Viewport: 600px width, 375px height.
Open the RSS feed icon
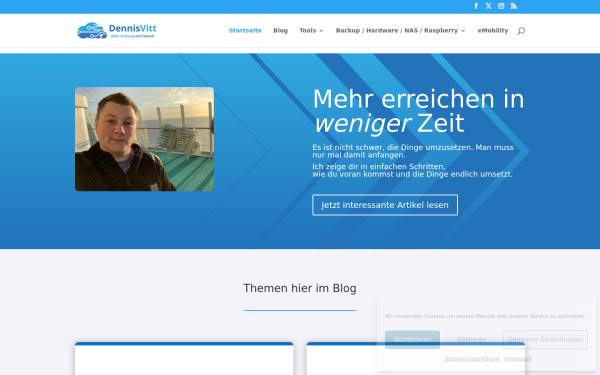(514, 6)
